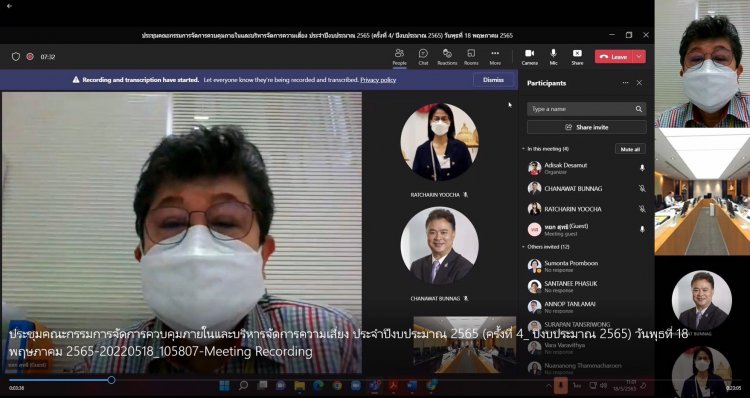Toggle CHANAWAT BUNNAG's muted mic icon in list

coord(642,188)
